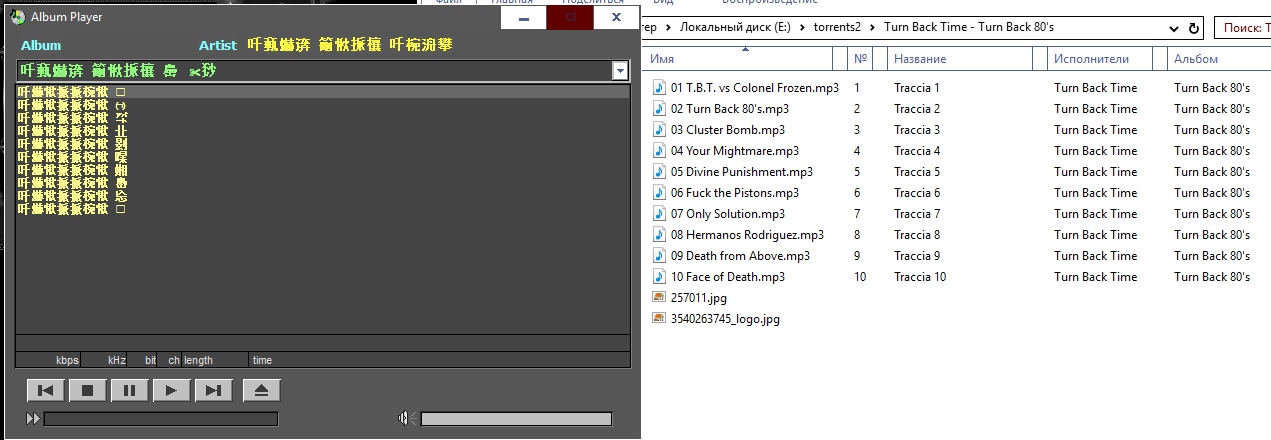Click the Traccia 10 title cell
Screen dimensions: 1271x440
click(x=920, y=277)
